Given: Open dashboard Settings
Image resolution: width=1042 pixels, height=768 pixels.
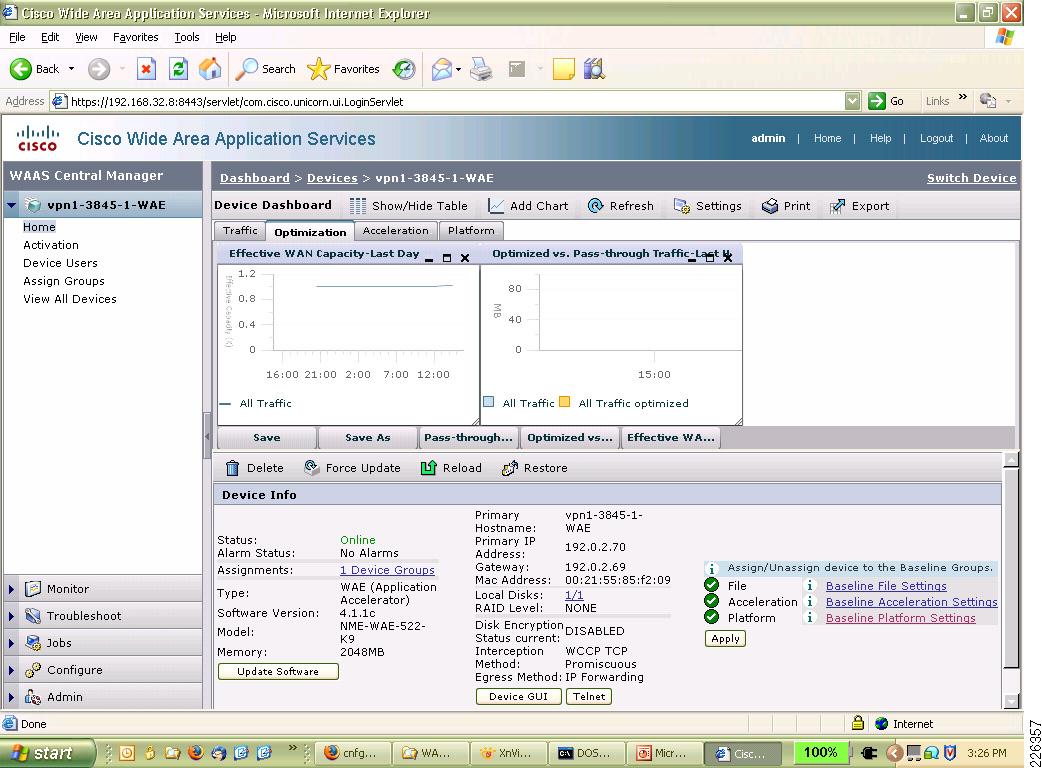Looking at the screenshot, I should coord(708,206).
